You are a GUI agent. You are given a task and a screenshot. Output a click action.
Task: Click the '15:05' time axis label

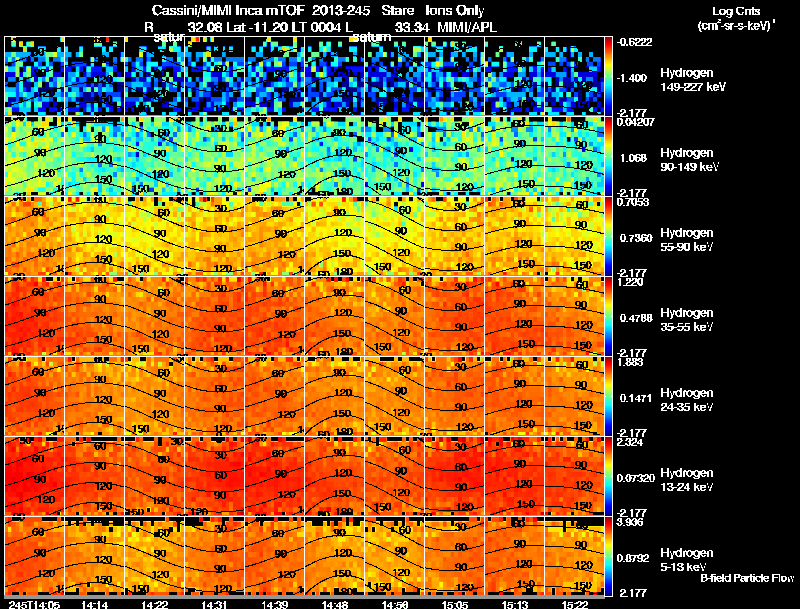tap(455, 604)
